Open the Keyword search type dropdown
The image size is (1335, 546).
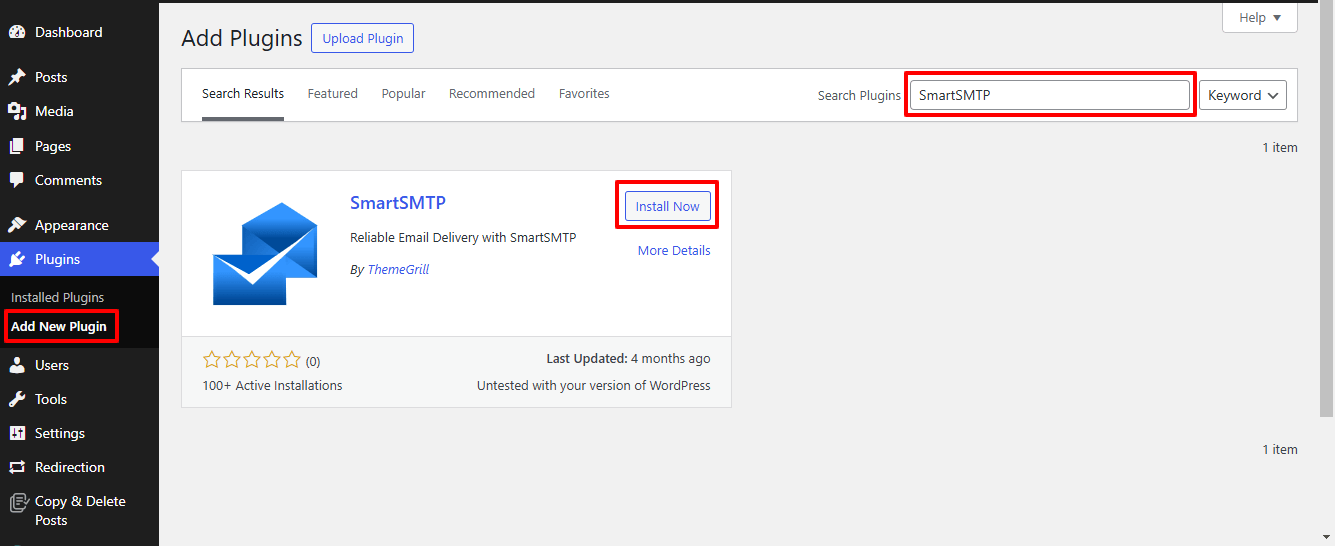pos(1243,95)
